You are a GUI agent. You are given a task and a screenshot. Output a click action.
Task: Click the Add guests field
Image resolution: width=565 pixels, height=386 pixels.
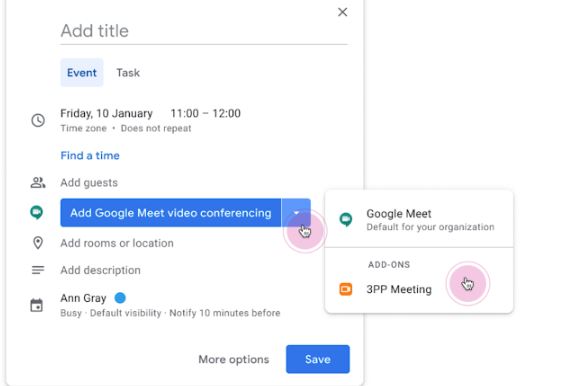point(89,183)
